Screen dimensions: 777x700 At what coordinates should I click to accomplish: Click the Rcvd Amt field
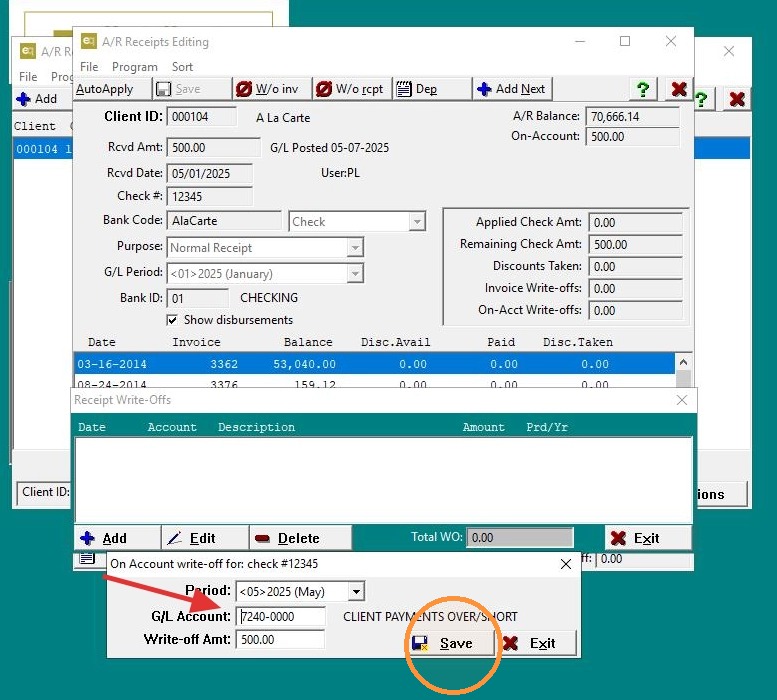214,148
